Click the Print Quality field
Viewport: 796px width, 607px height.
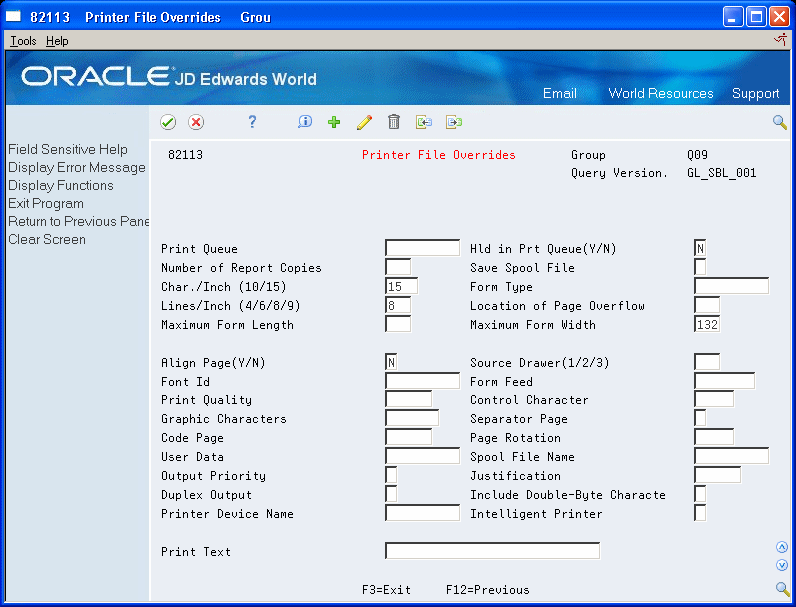click(x=409, y=399)
